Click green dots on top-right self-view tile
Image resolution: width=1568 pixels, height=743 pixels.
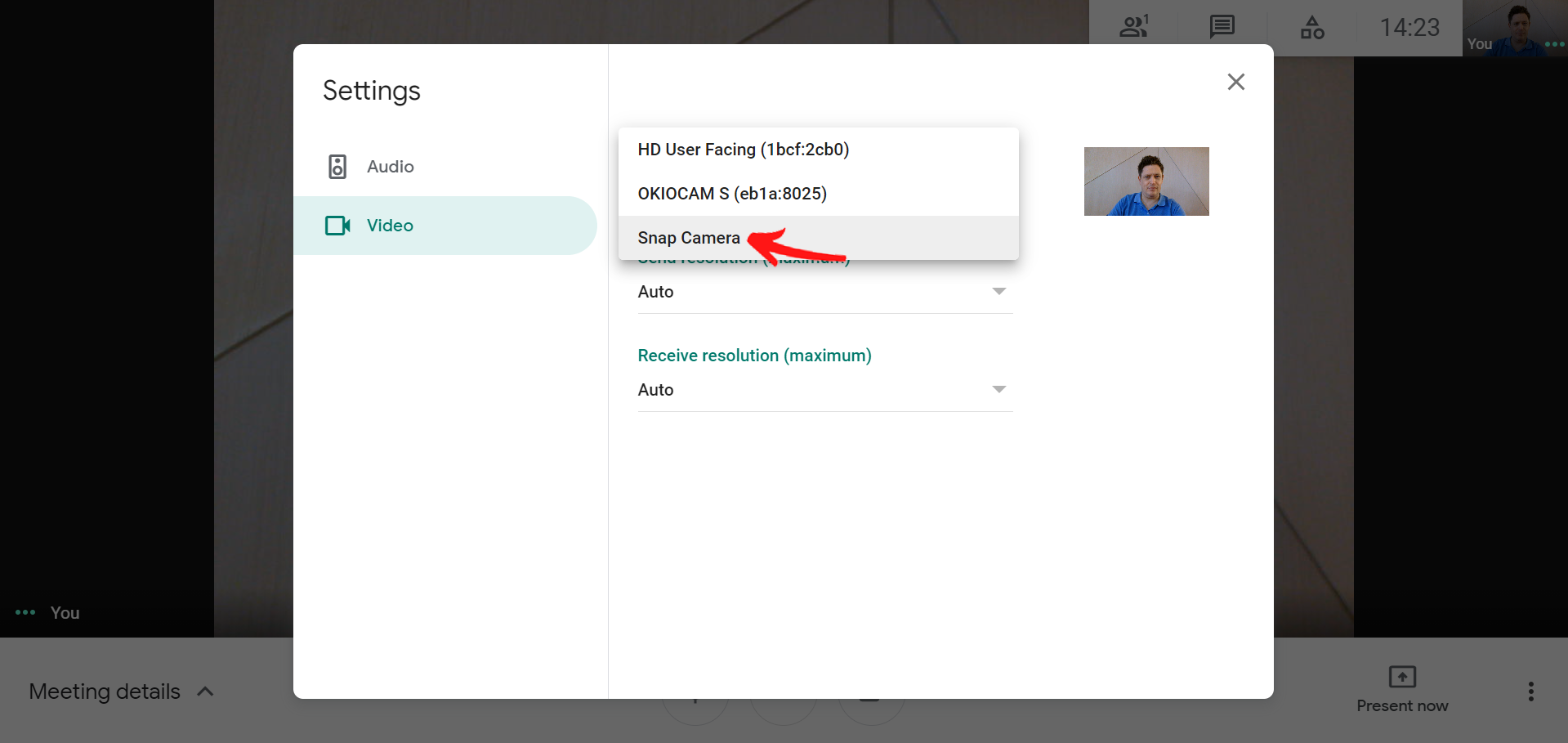click(x=1554, y=44)
